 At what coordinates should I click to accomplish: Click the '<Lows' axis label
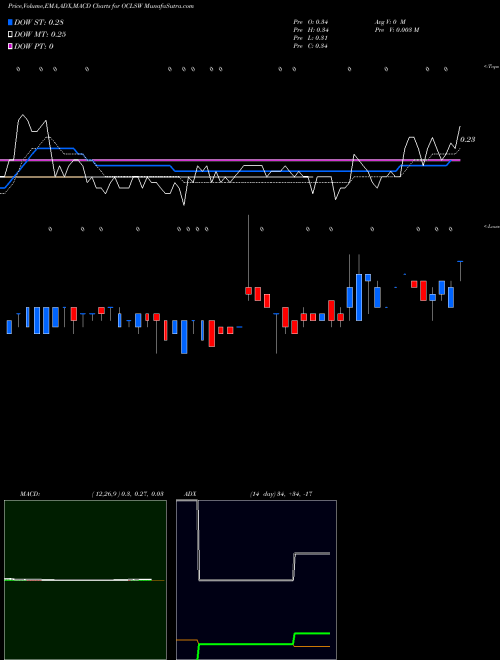492,226
